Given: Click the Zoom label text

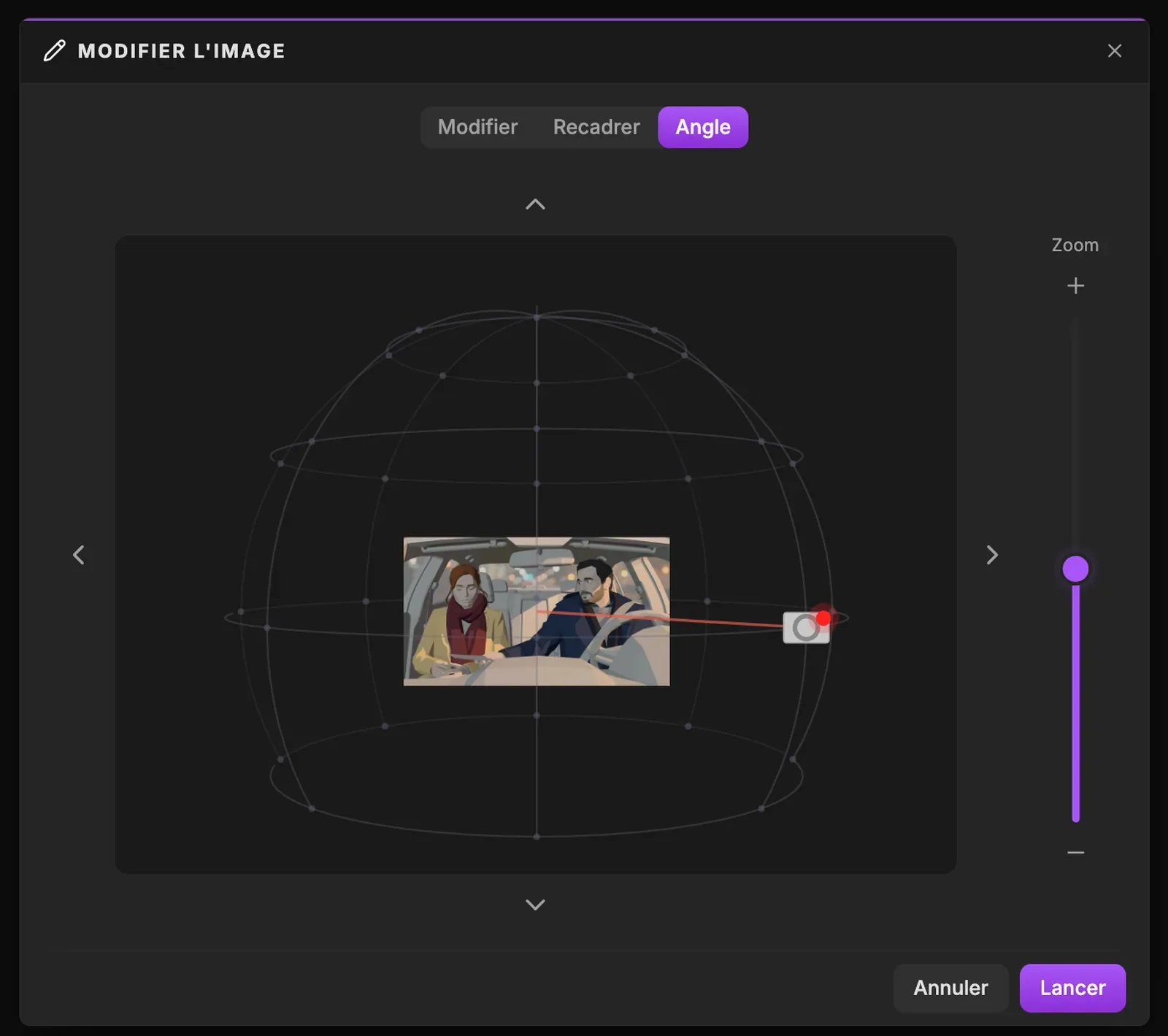Looking at the screenshot, I should pos(1075,245).
